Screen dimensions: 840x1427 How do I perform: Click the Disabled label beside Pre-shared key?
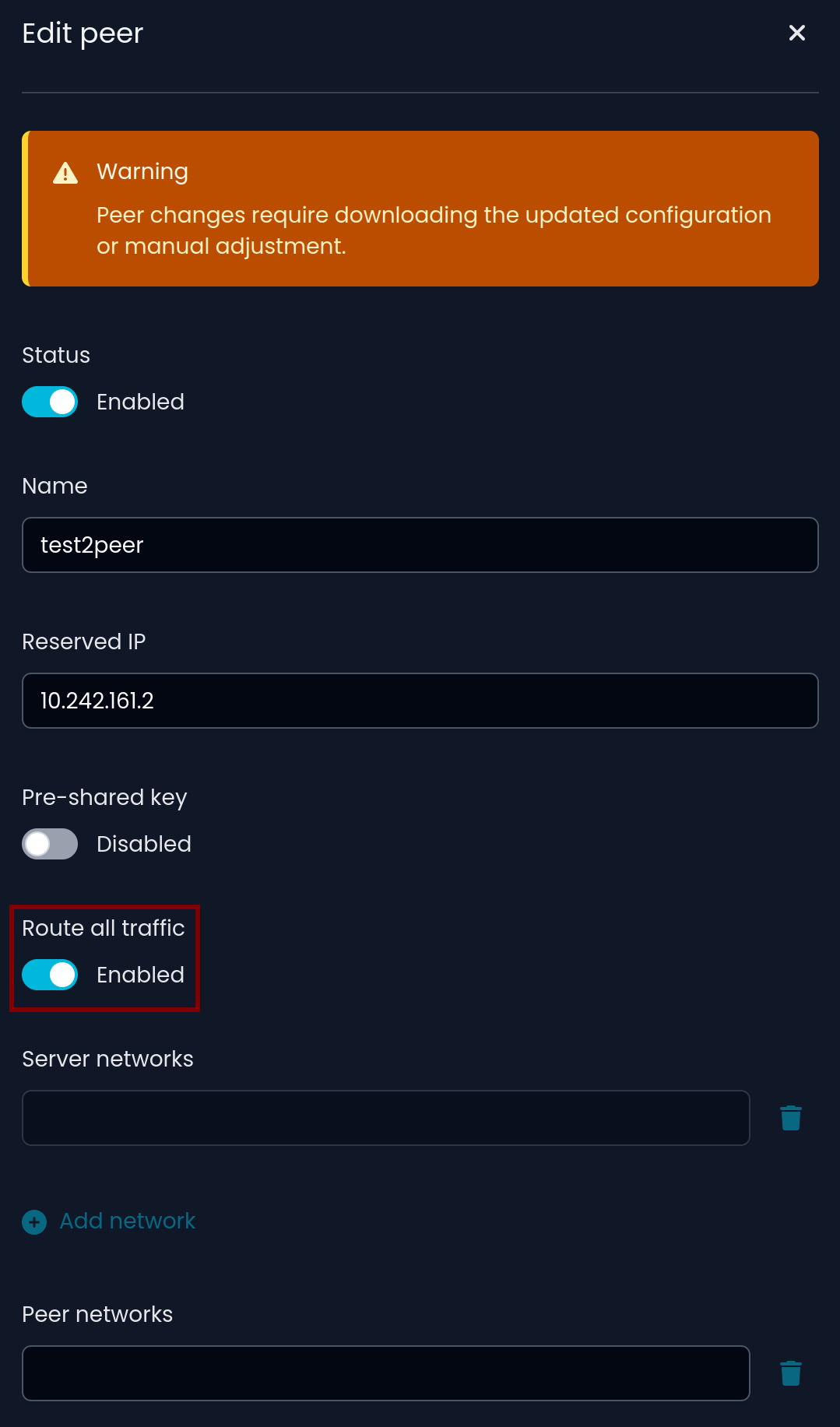pyautogui.click(x=144, y=844)
